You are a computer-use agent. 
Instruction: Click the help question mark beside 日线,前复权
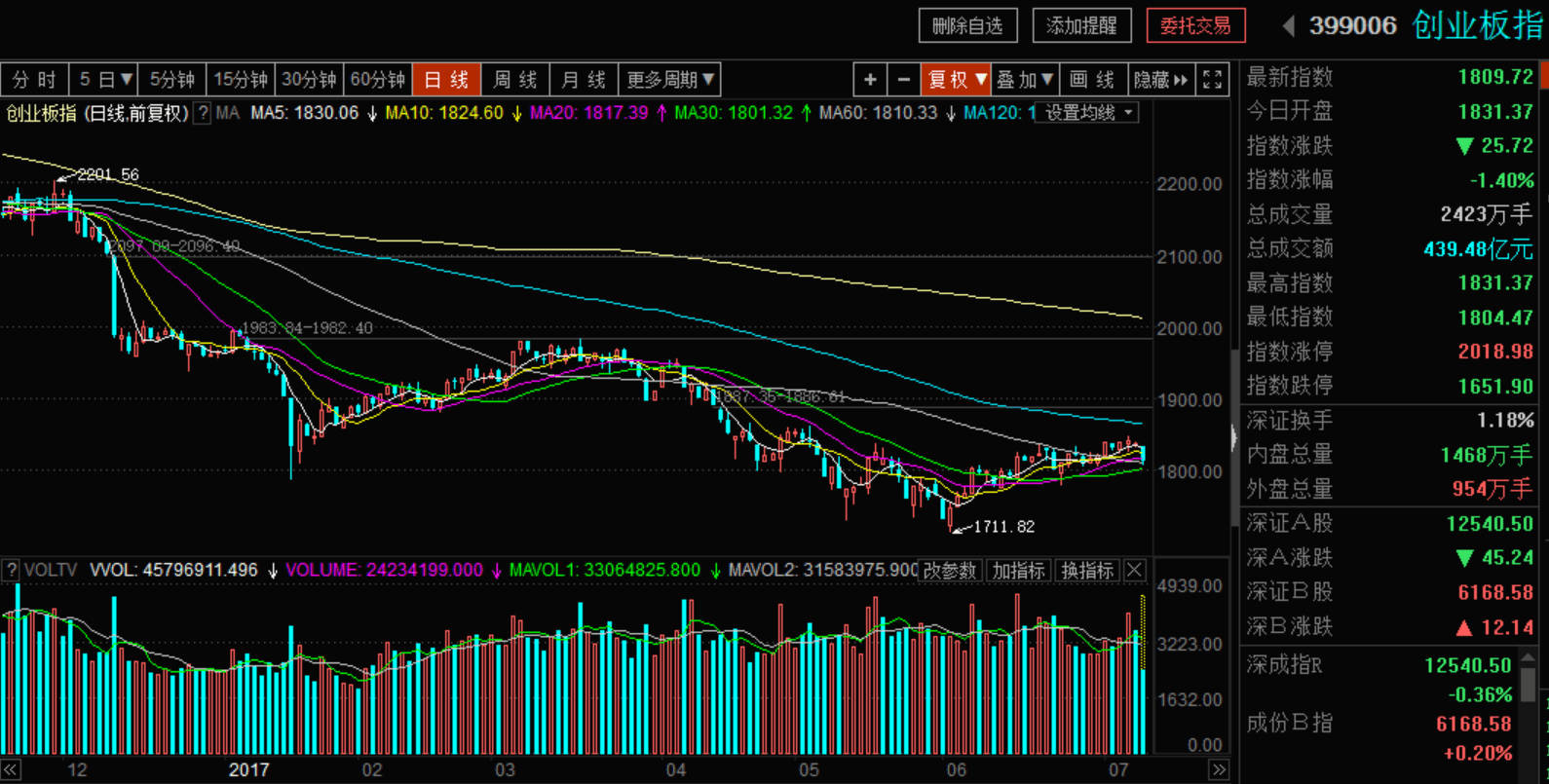tap(203, 113)
